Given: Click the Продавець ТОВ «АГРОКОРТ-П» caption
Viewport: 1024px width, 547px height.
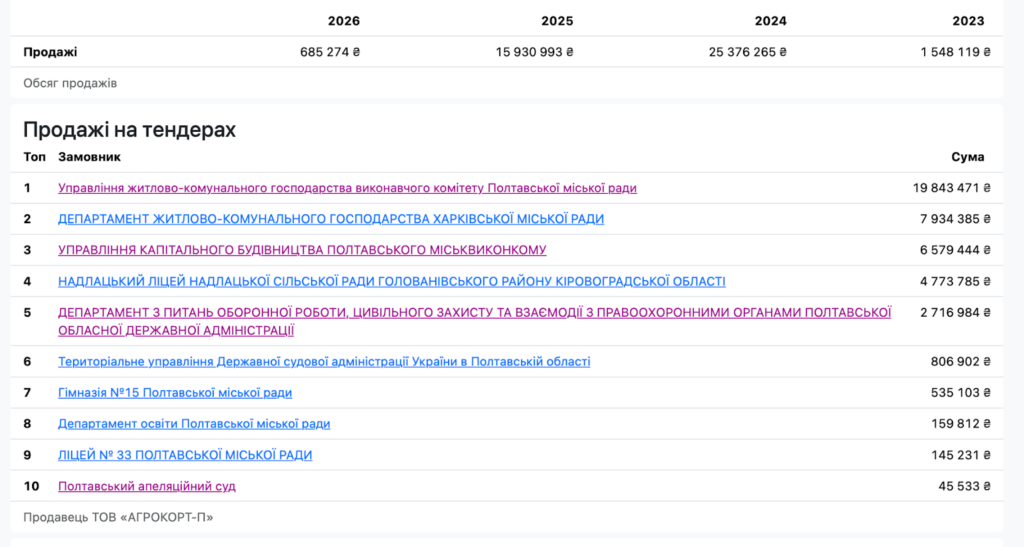Looking at the screenshot, I should [x=118, y=517].
